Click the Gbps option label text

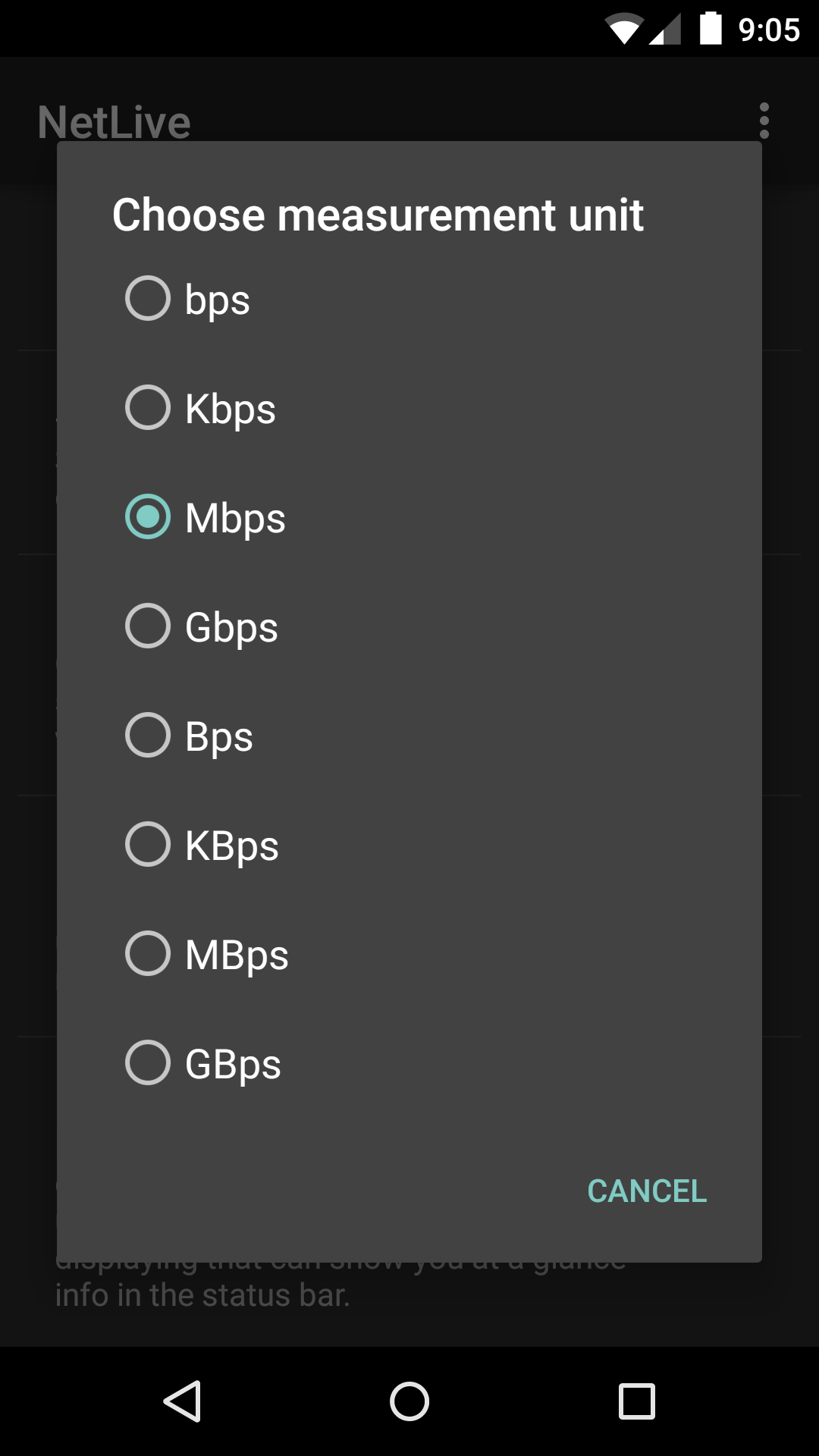click(231, 627)
